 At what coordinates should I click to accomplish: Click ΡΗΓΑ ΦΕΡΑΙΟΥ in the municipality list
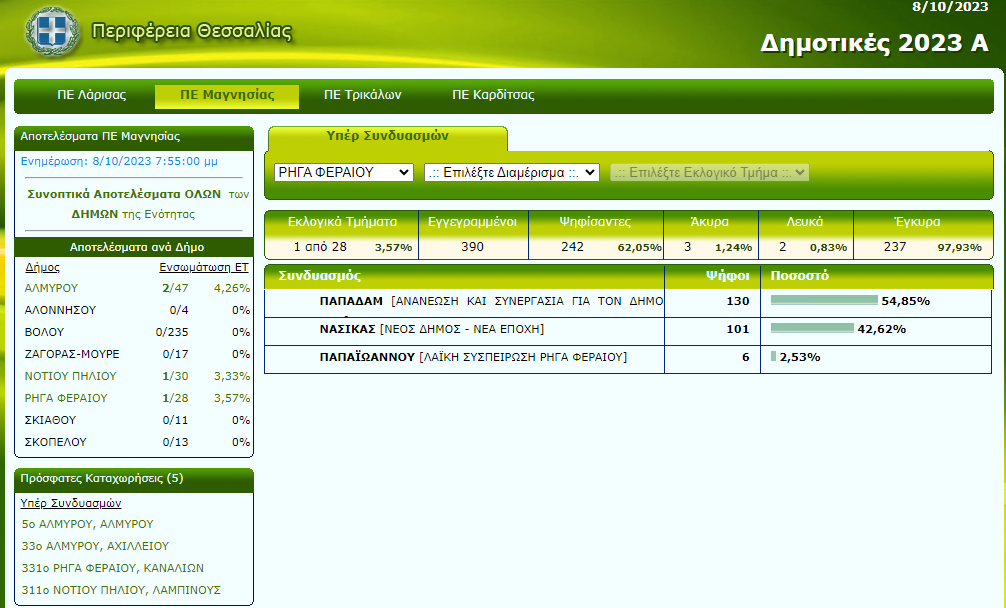click(x=65, y=398)
